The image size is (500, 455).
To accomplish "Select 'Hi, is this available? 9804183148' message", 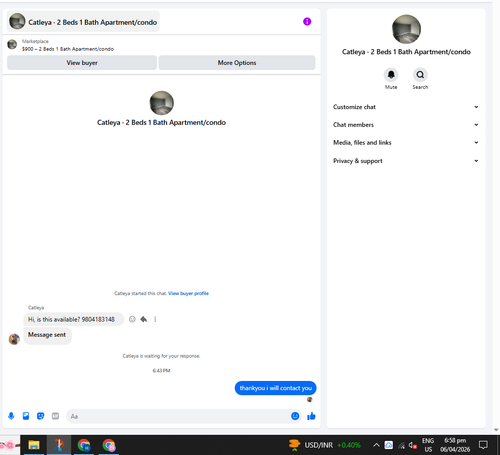I will [73, 319].
